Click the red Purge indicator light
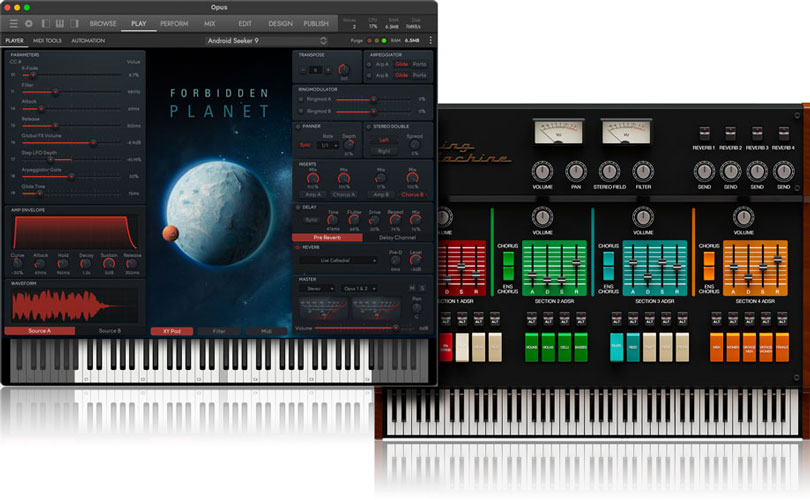The image size is (810, 500). click(x=369, y=40)
